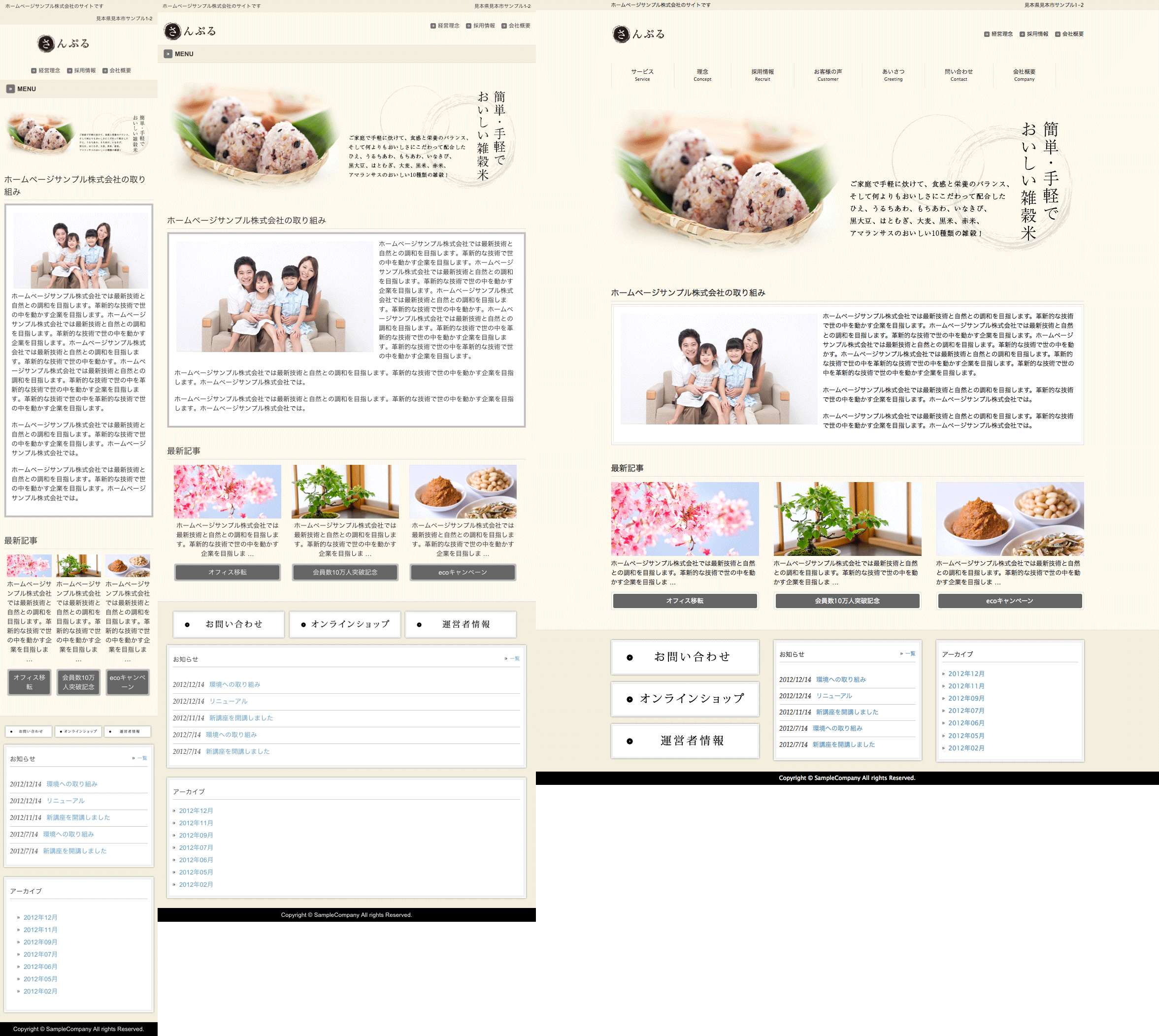Screen dimensions: 1159x1036
Task: Click the large オンラインショップ banner in desktop layout
Action: (x=685, y=698)
